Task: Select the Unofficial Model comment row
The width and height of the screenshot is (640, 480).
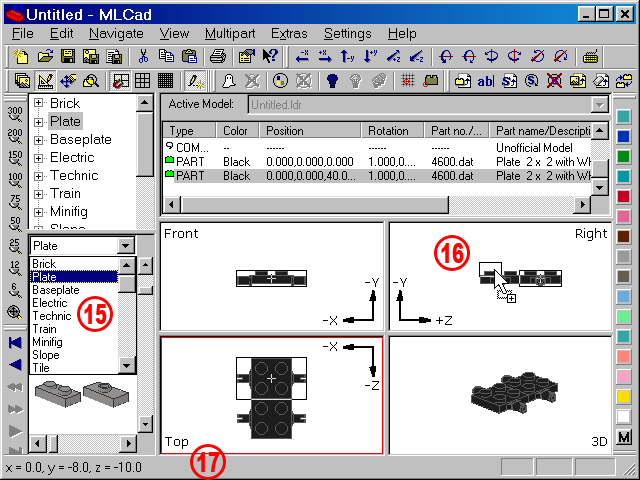Action: (x=378, y=147)
